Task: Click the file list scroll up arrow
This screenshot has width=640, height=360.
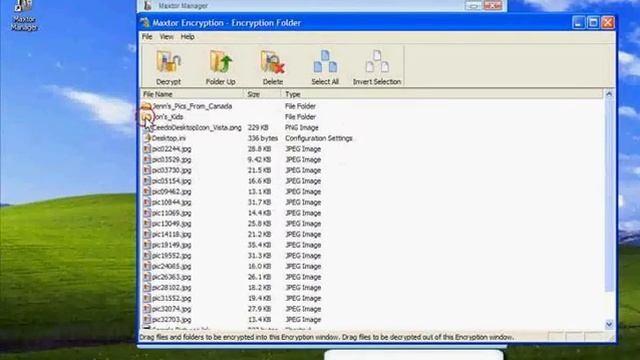Action: (609, 94)
